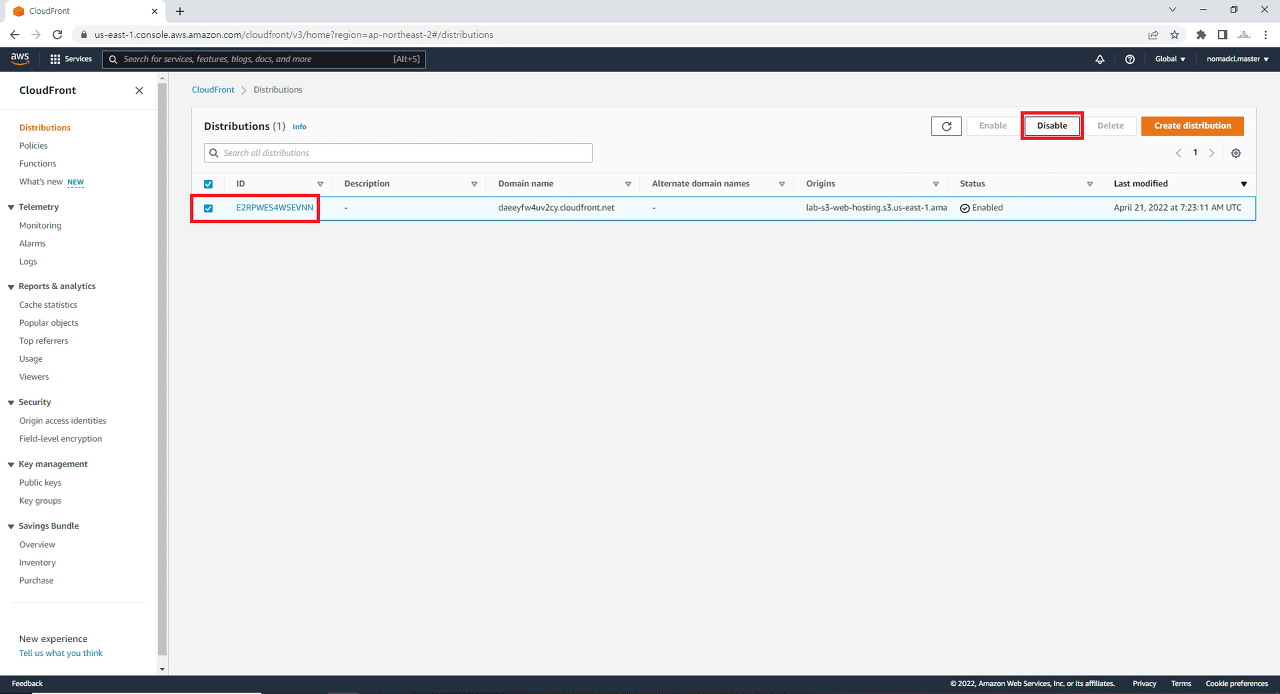
Task: Open the nomadcl.master account dropdown
Action: tap(1236, 59)
